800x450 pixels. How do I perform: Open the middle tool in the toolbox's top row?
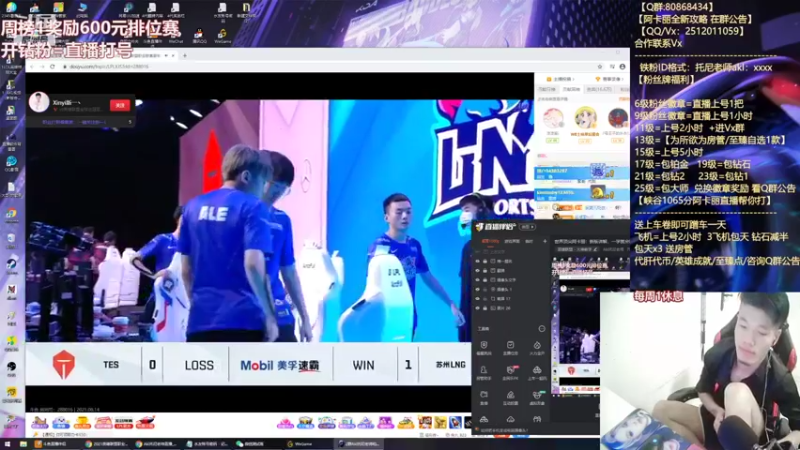510,348
